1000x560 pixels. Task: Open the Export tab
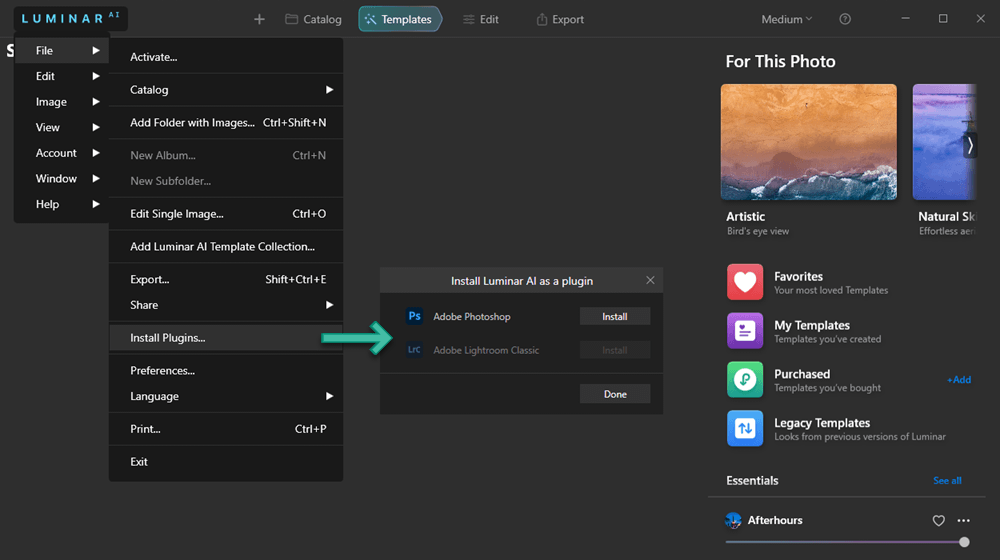click(560, 19)
